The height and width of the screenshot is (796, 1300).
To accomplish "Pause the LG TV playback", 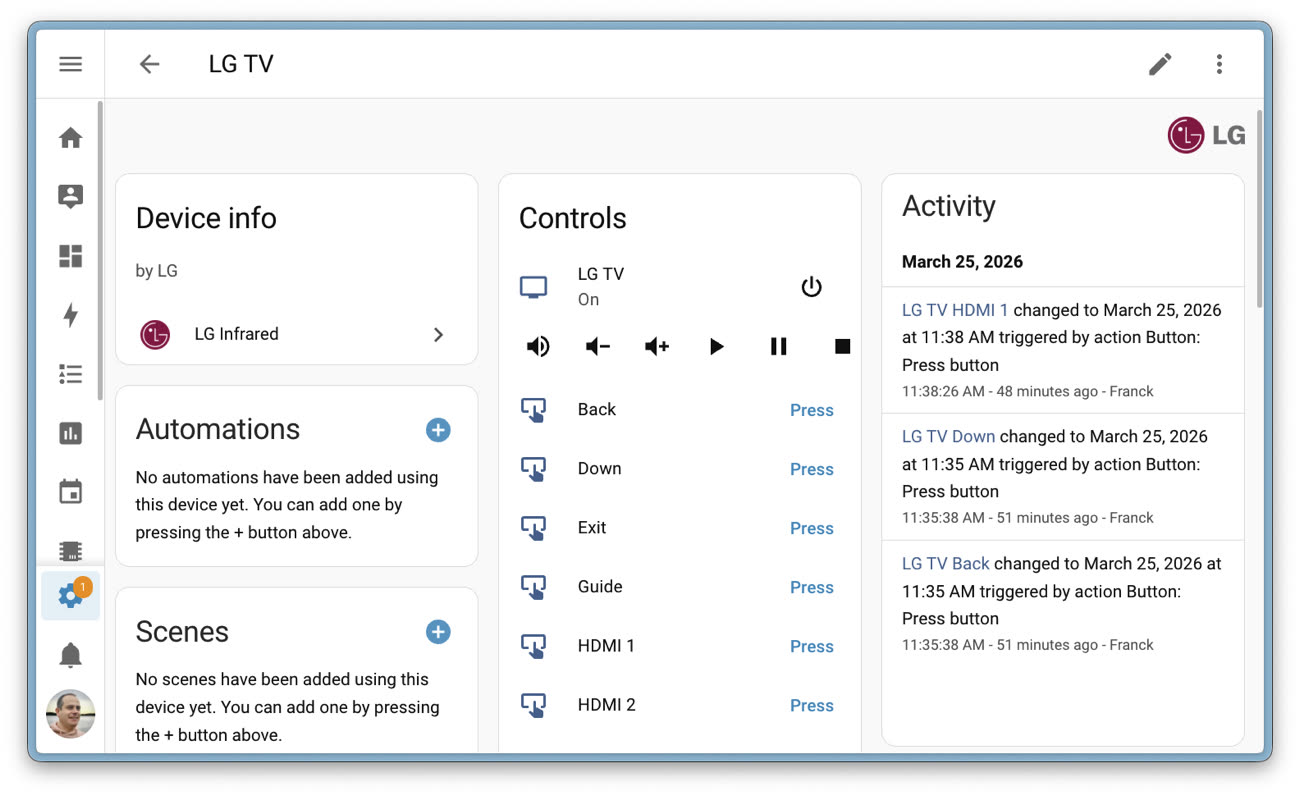I will (x=778, y=347).
